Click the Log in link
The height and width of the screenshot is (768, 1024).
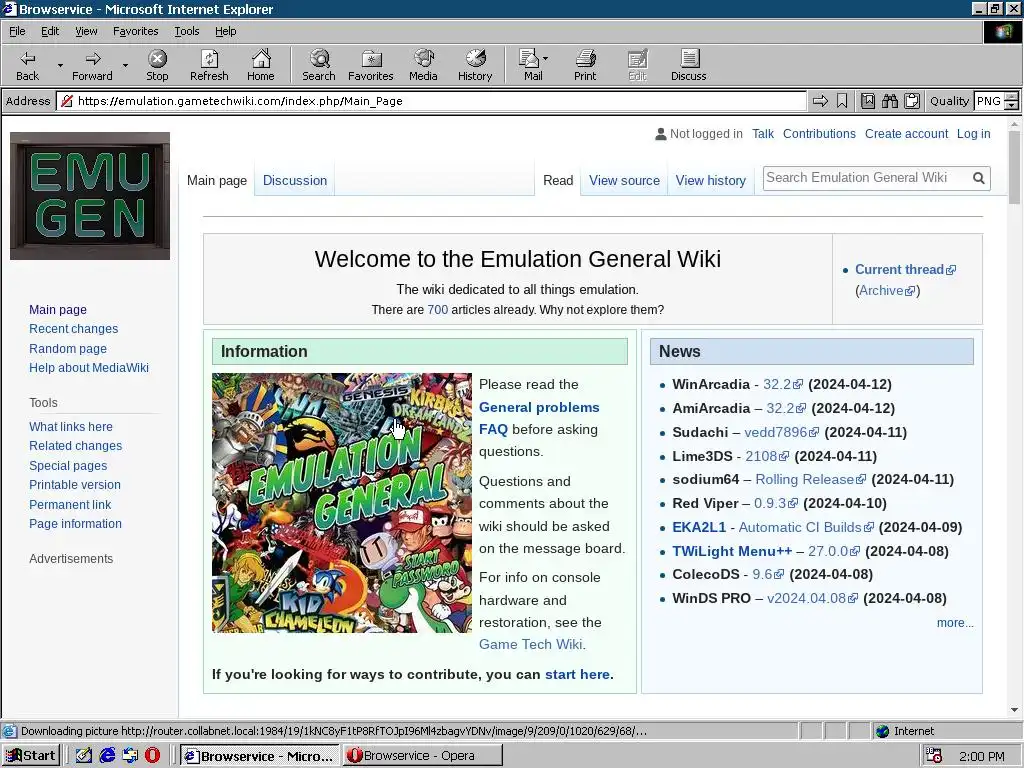pyautogui.click(x=973, y=133)
